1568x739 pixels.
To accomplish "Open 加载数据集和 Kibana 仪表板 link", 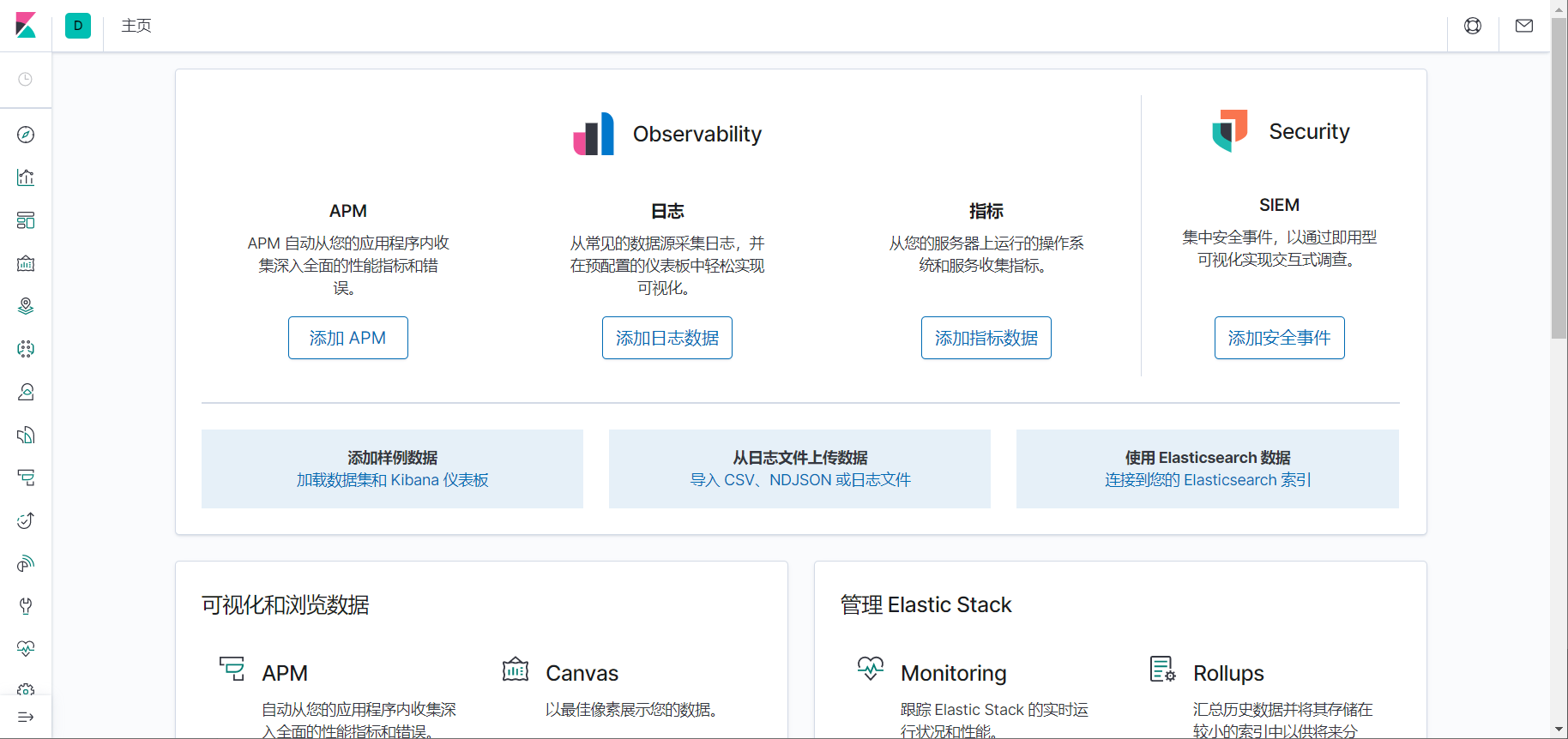I will [x=393, y=480].
